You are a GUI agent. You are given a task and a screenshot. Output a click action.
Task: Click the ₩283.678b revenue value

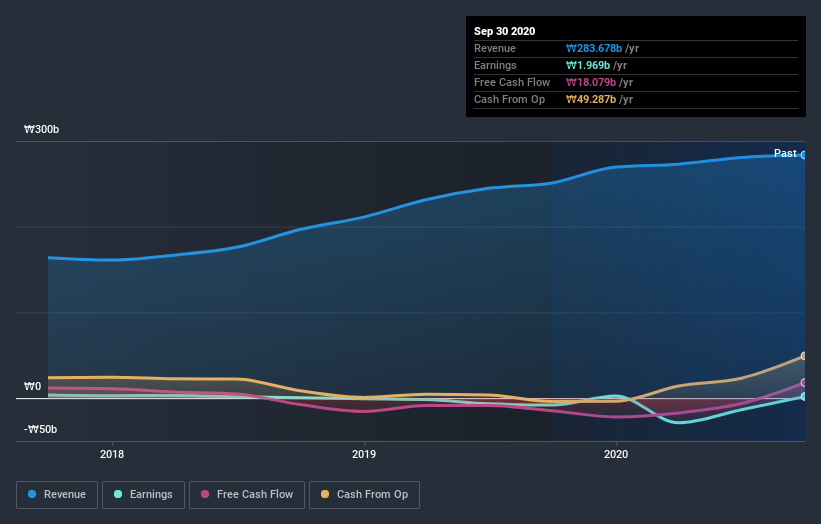(594, 48)
